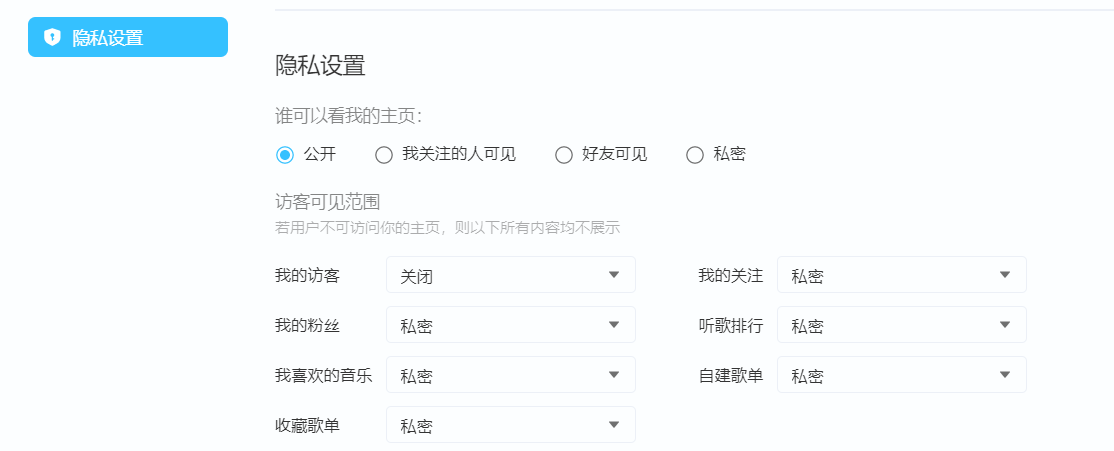This screenshot has width=1114, height=451.
Task: Click the 谁可以看我的主页 label
Action: pyautogui.click(x=349, y=116)
